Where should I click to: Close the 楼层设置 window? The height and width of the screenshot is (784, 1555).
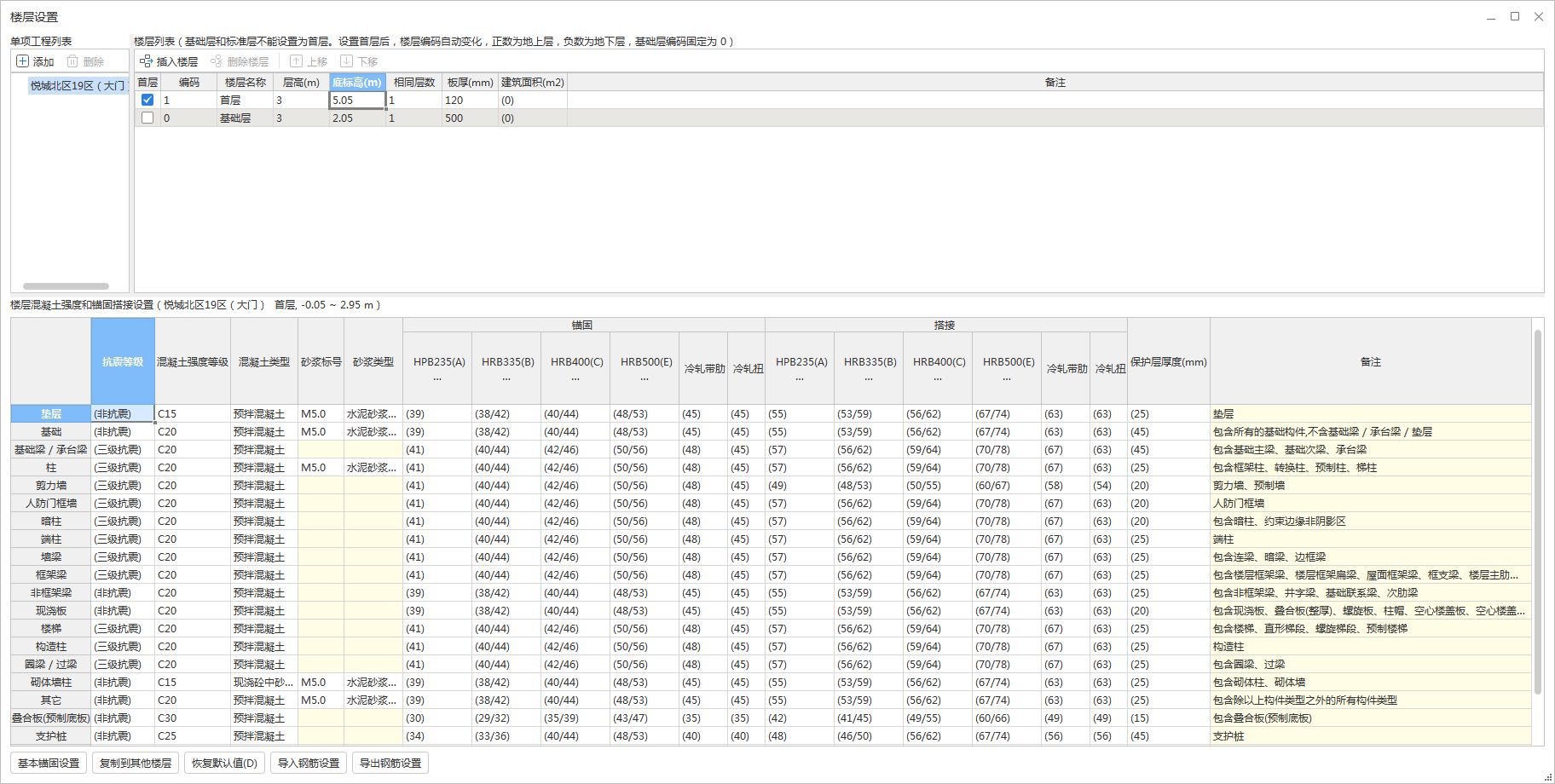point(1539,16)
